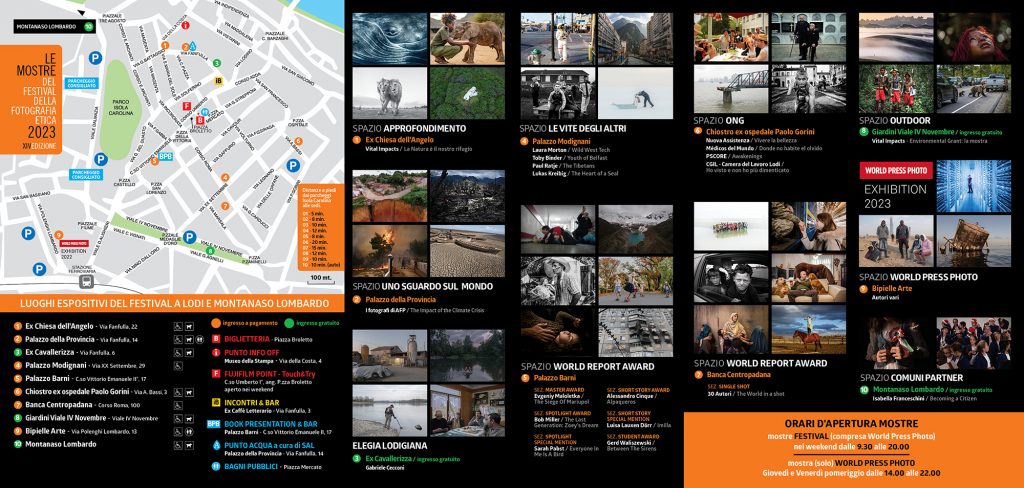The image size is (1024, 488).
Task: Click the 'Gabriele Cecconi' author name
Action: pyautogui.click(x=385, y=468)
